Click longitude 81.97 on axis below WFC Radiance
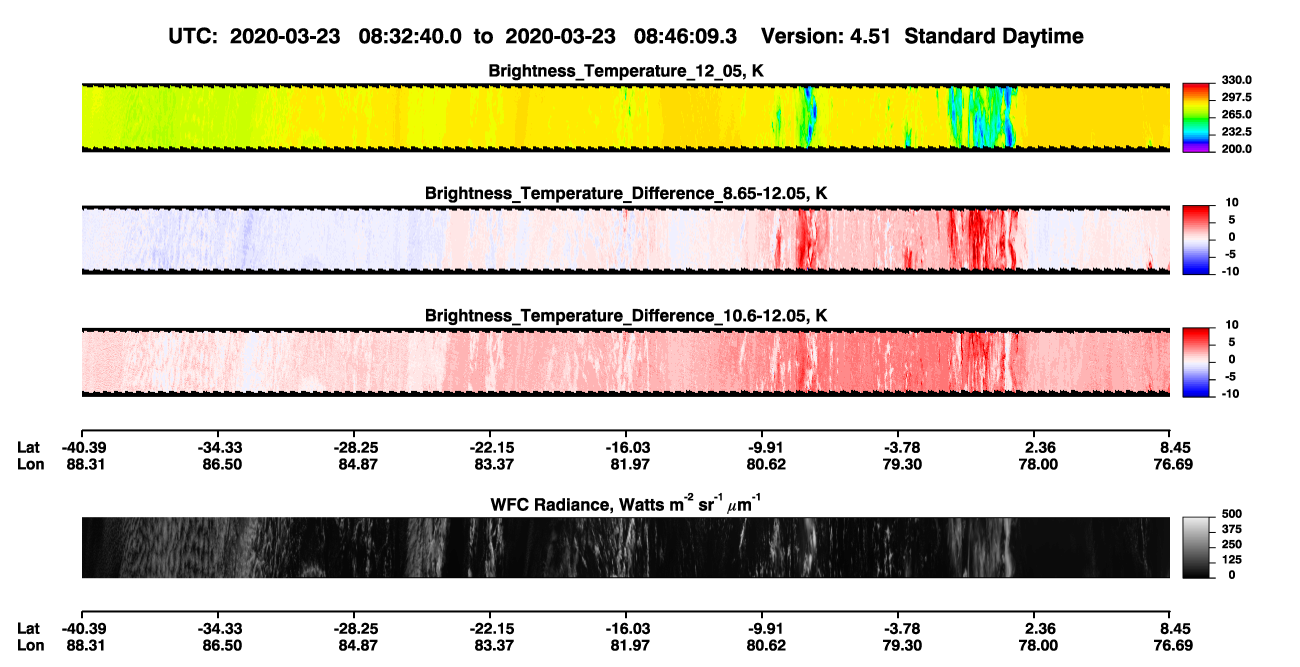This screenshot has width=1300, height=667. 628,644
